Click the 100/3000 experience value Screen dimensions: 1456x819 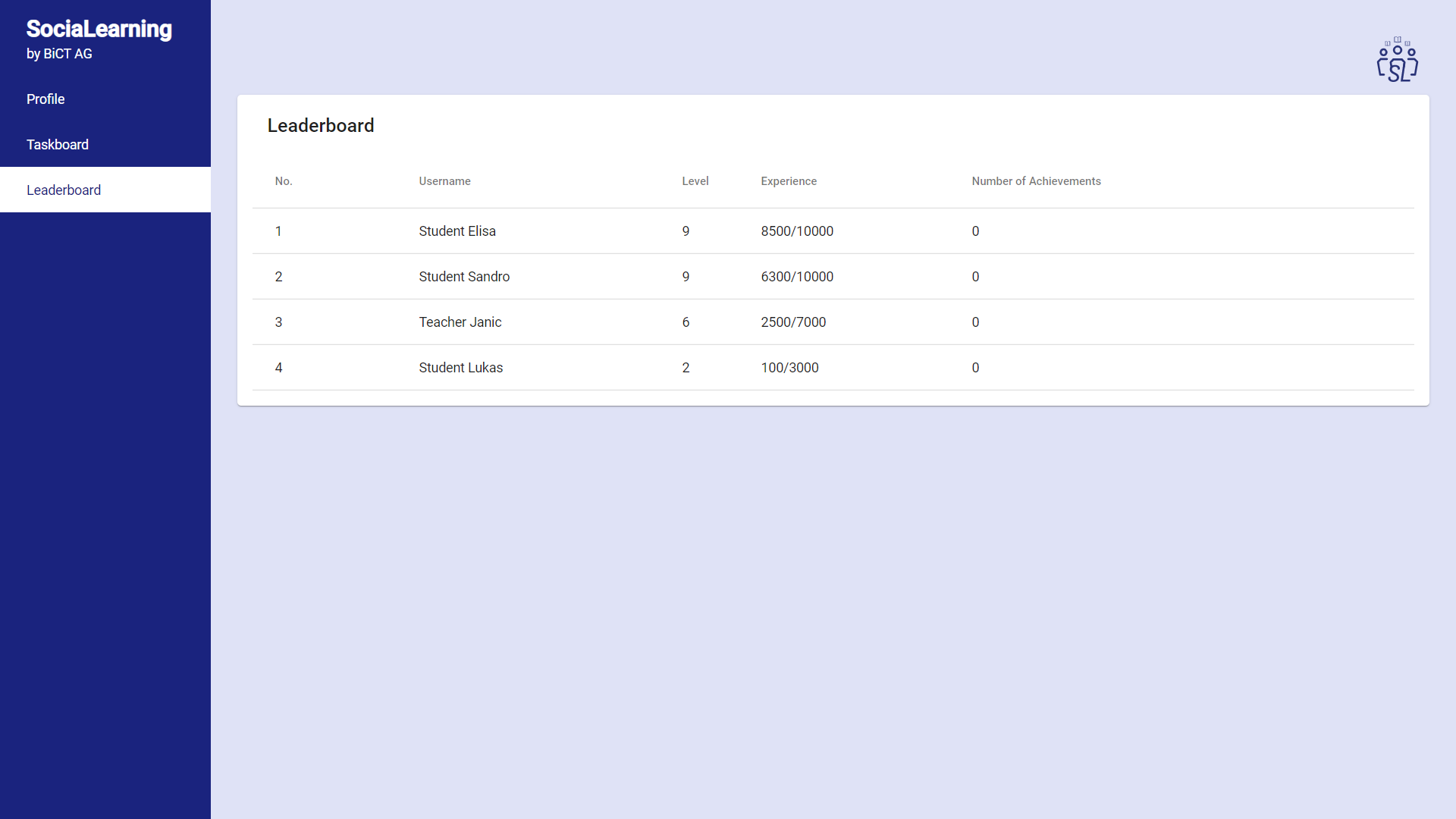(x=789, y=368)
